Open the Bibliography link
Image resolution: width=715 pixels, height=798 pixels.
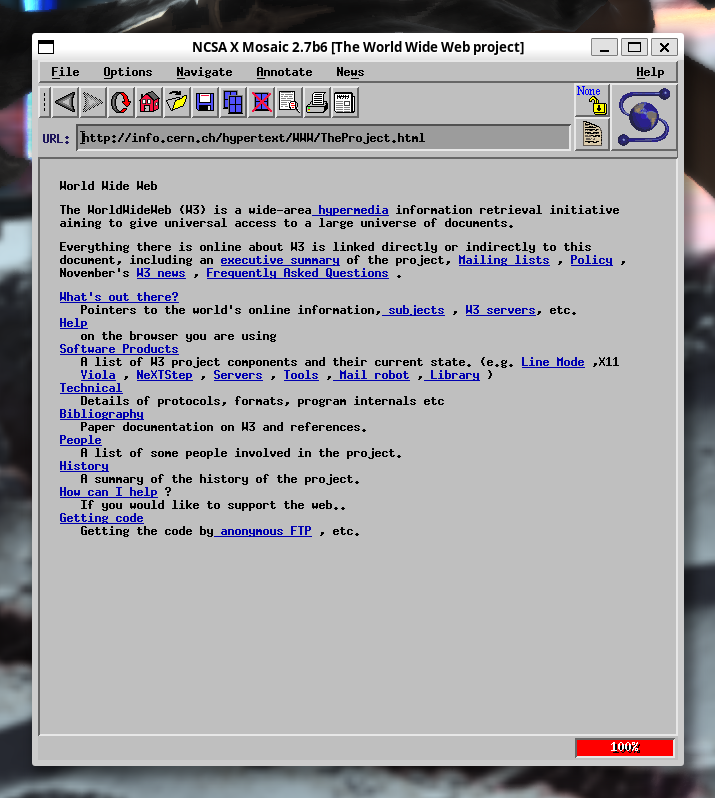101,414
